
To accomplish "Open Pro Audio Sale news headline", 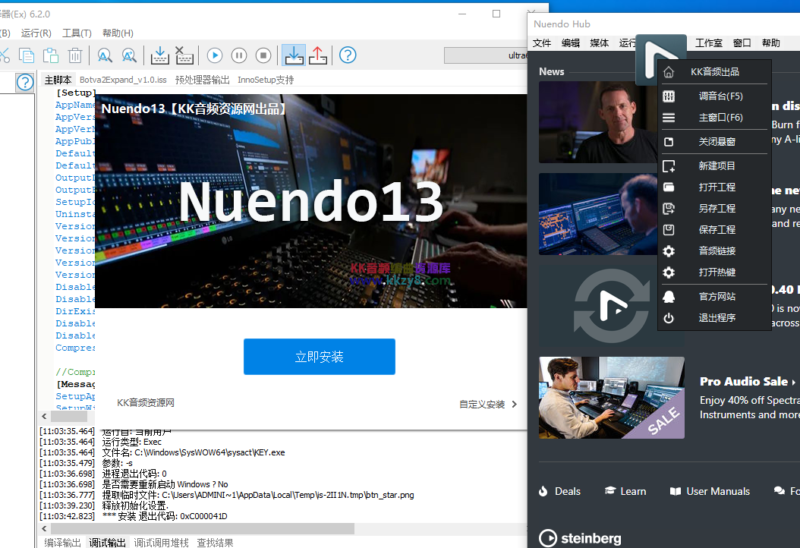I will click(x=747, y=382).
